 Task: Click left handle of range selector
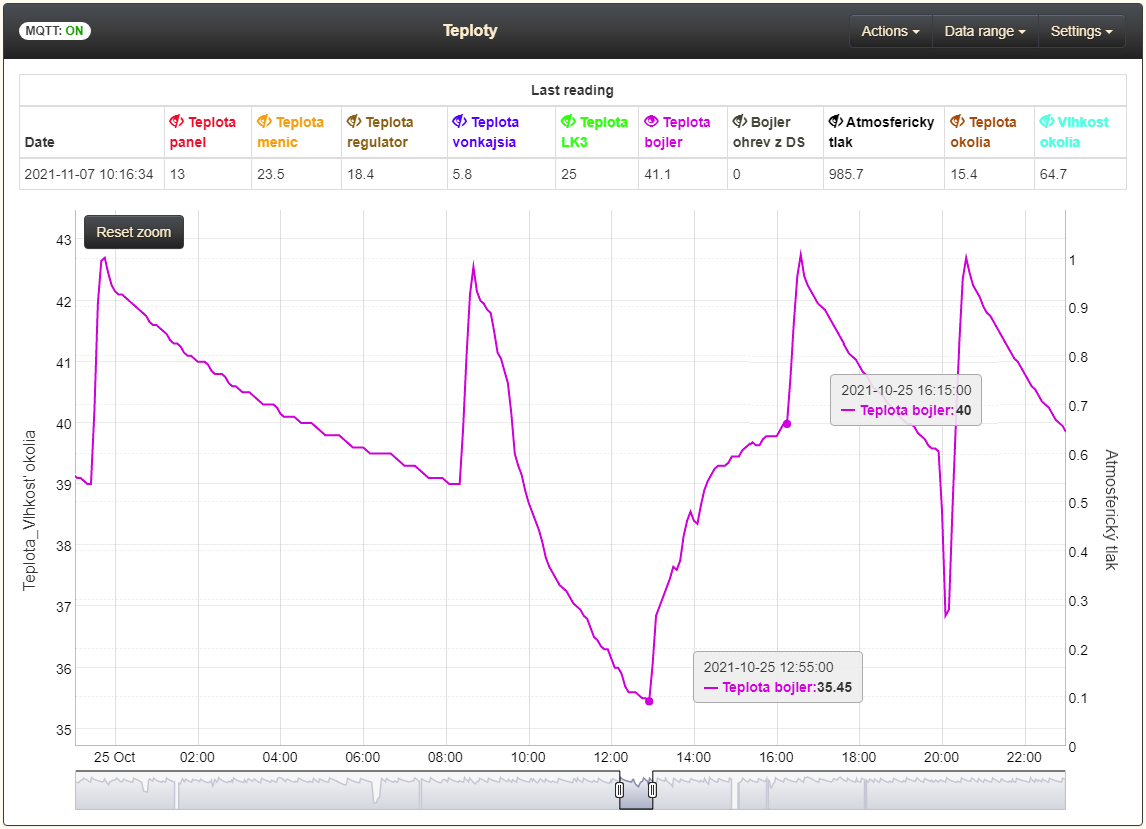(x=619, y=790)
